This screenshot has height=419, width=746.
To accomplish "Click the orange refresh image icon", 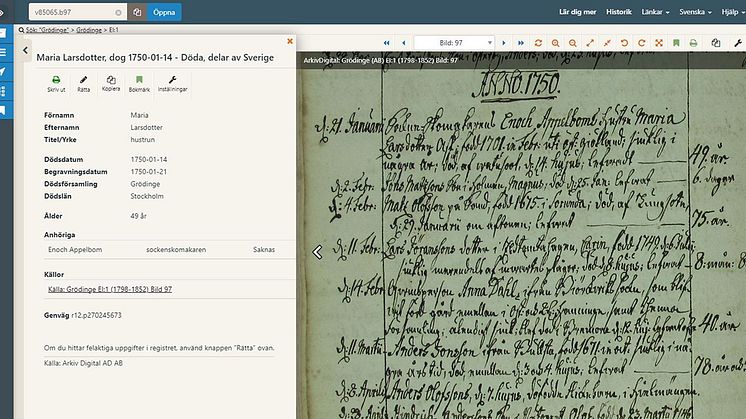I will (538, 43).
